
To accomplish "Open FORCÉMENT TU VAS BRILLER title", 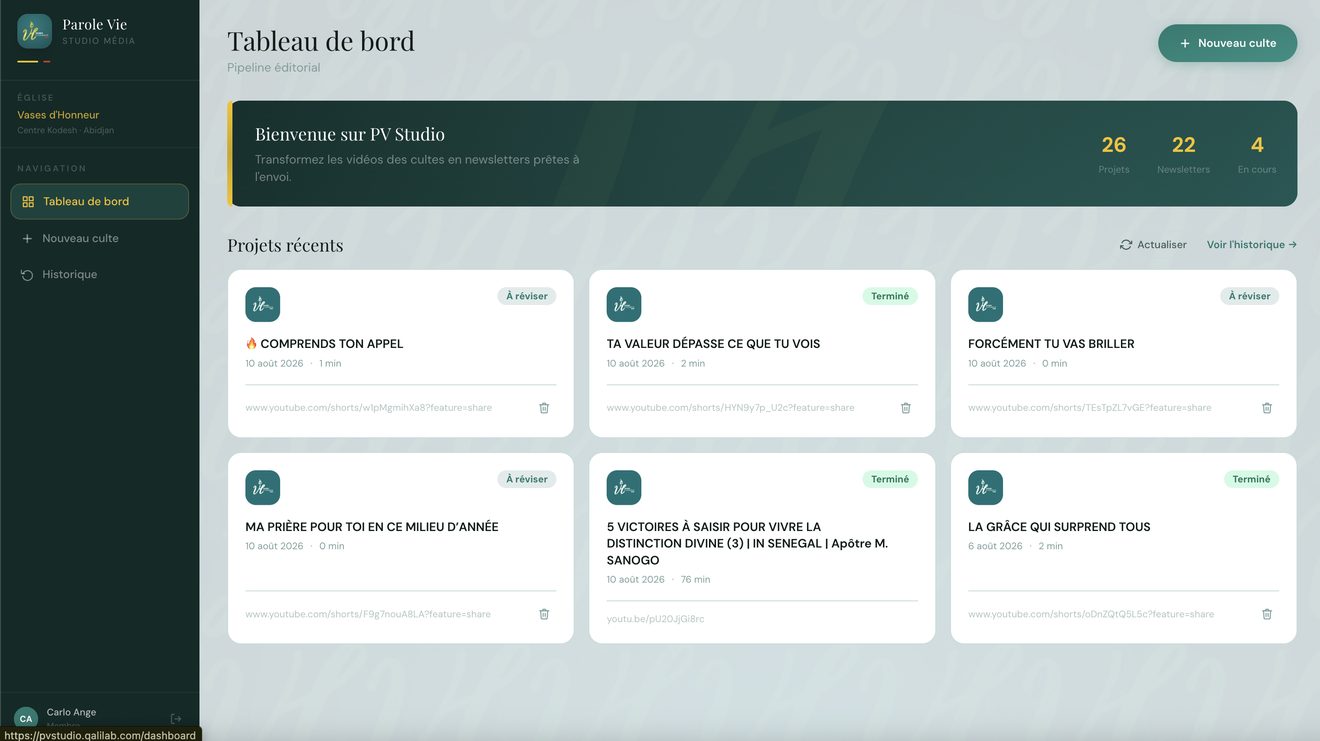I will [1052, 343].
